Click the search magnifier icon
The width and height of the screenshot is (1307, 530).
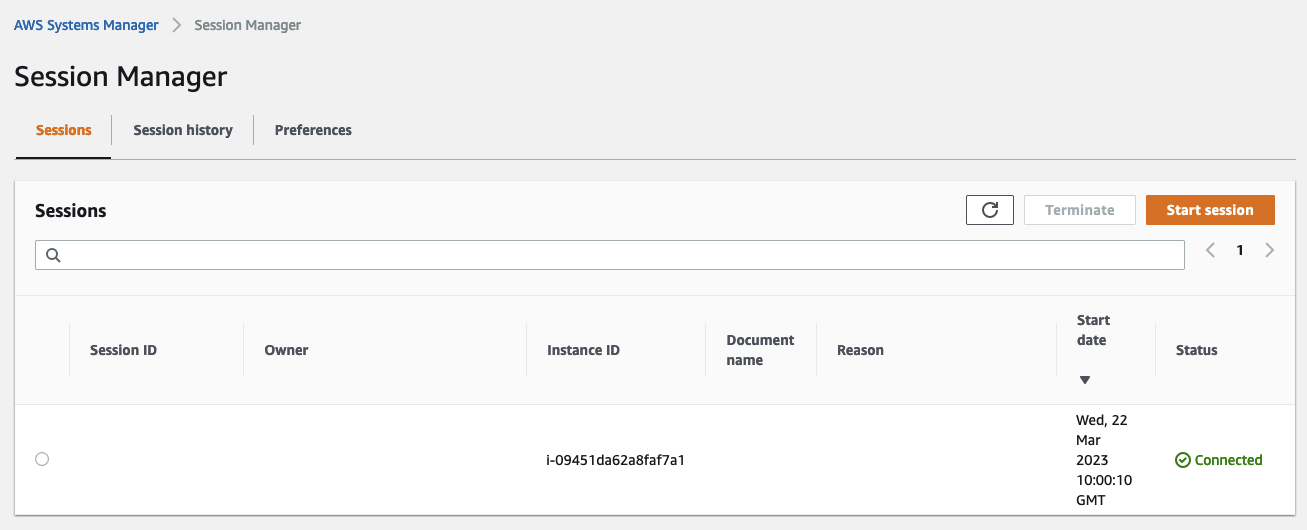54,255
